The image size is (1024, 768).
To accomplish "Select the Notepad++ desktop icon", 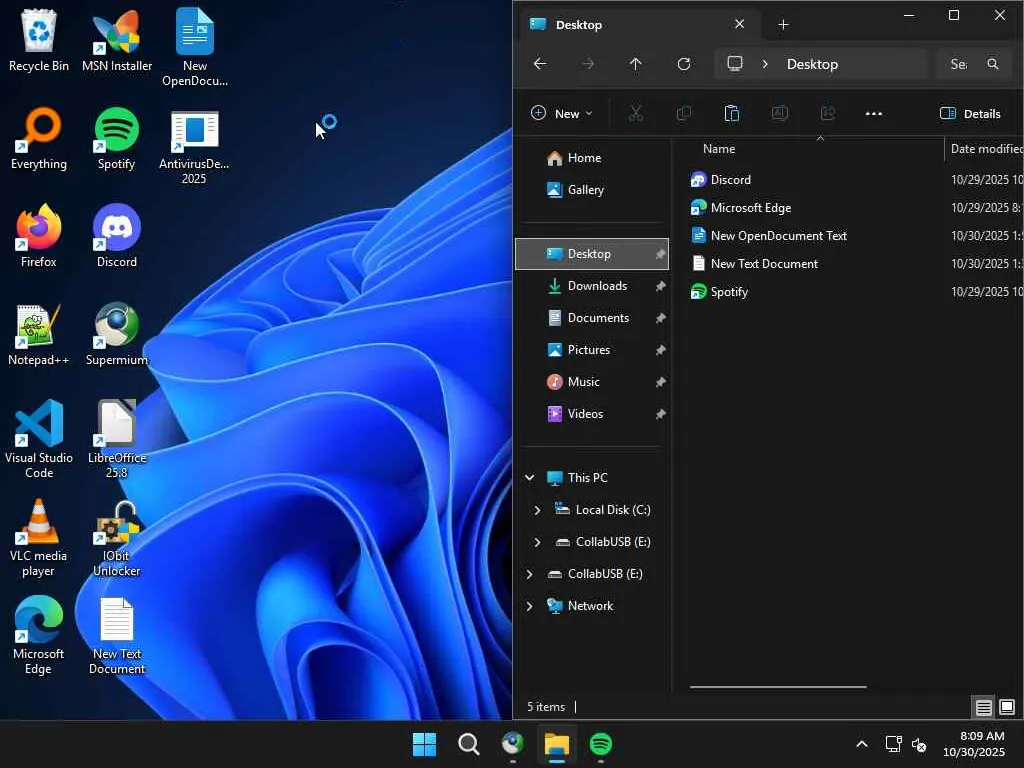I will (x=39, y=334).
